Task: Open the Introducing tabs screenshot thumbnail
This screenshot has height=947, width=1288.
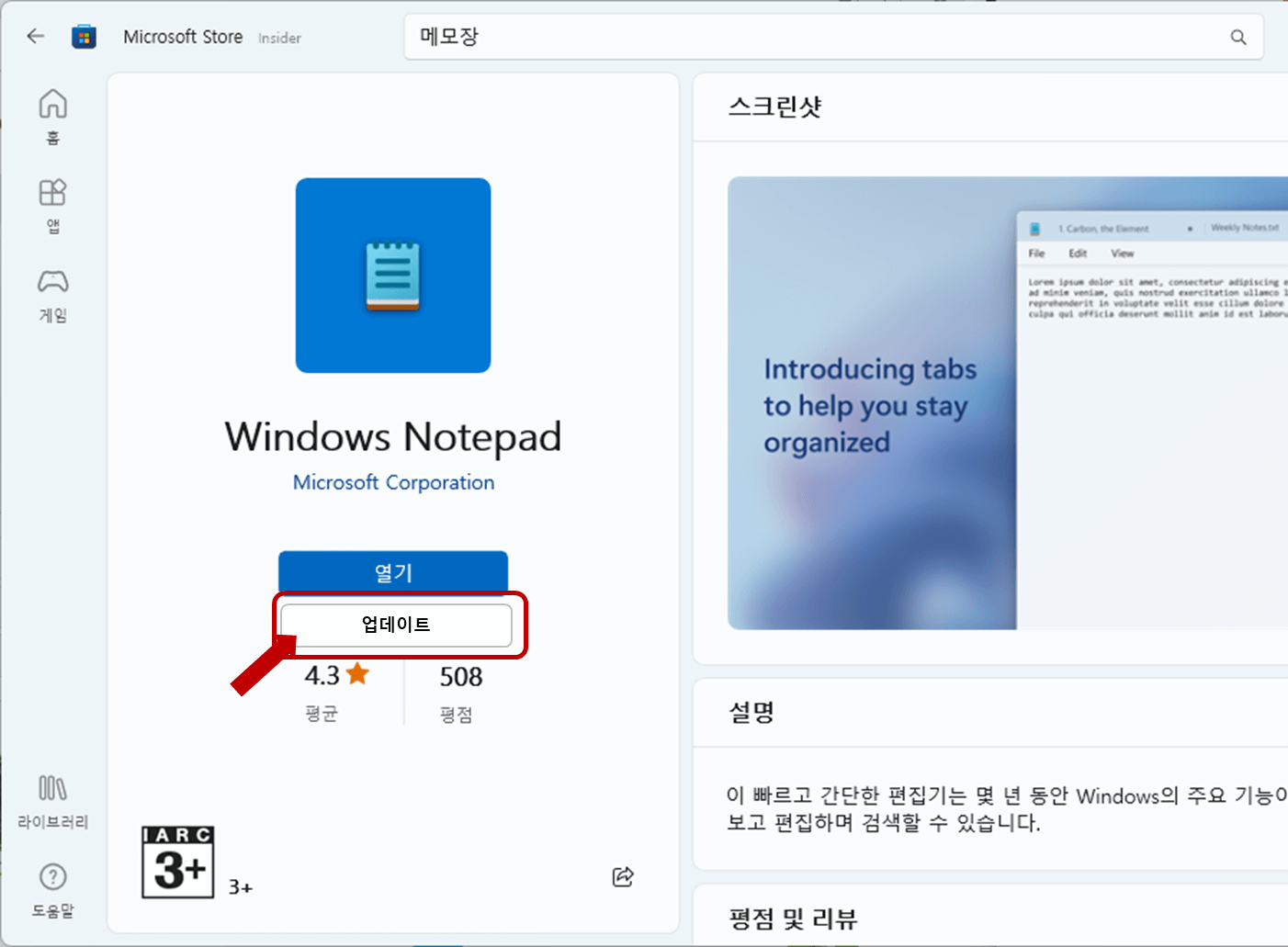Action: pos(1008,403)
